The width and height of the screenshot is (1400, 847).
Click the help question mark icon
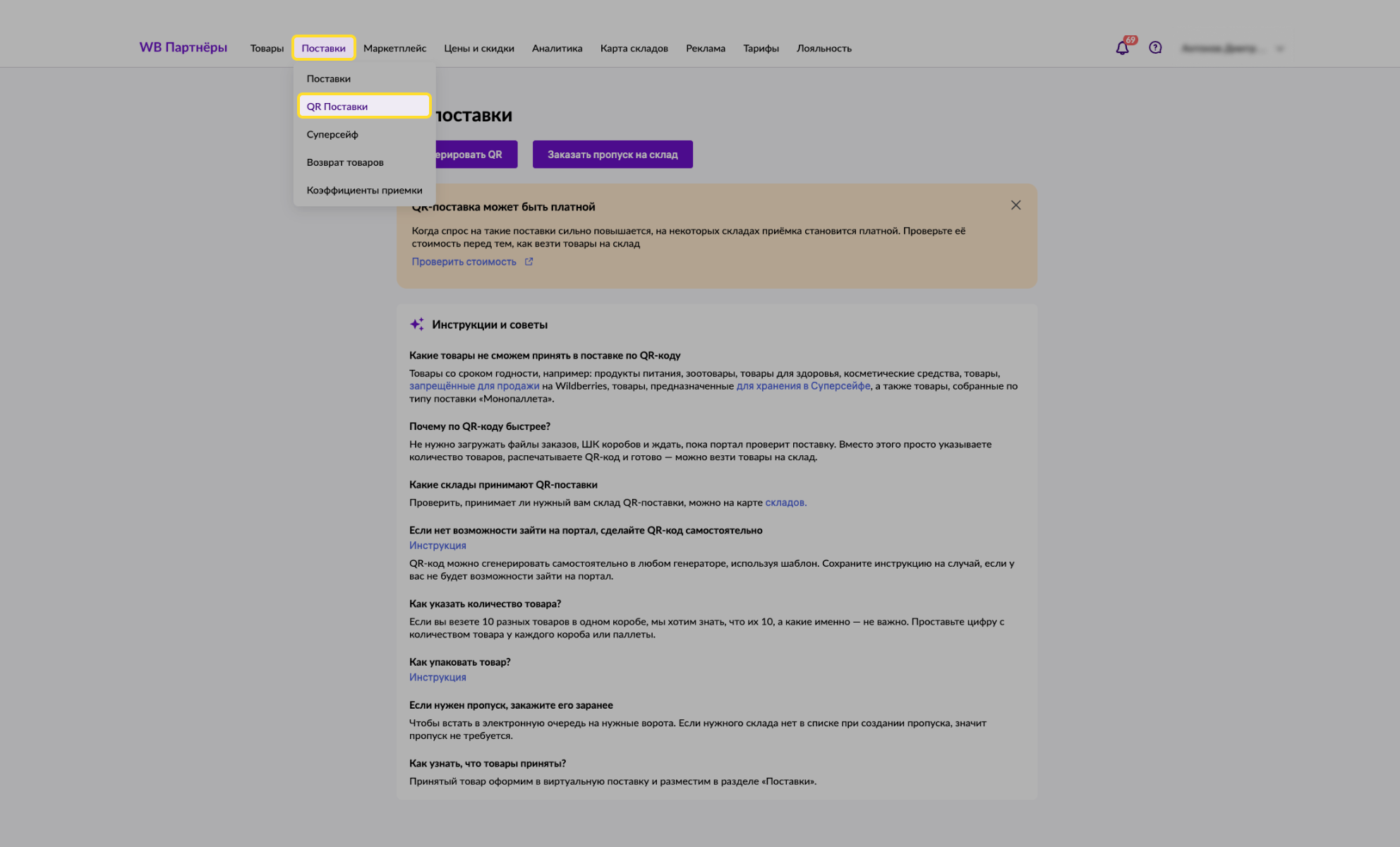1155,48
